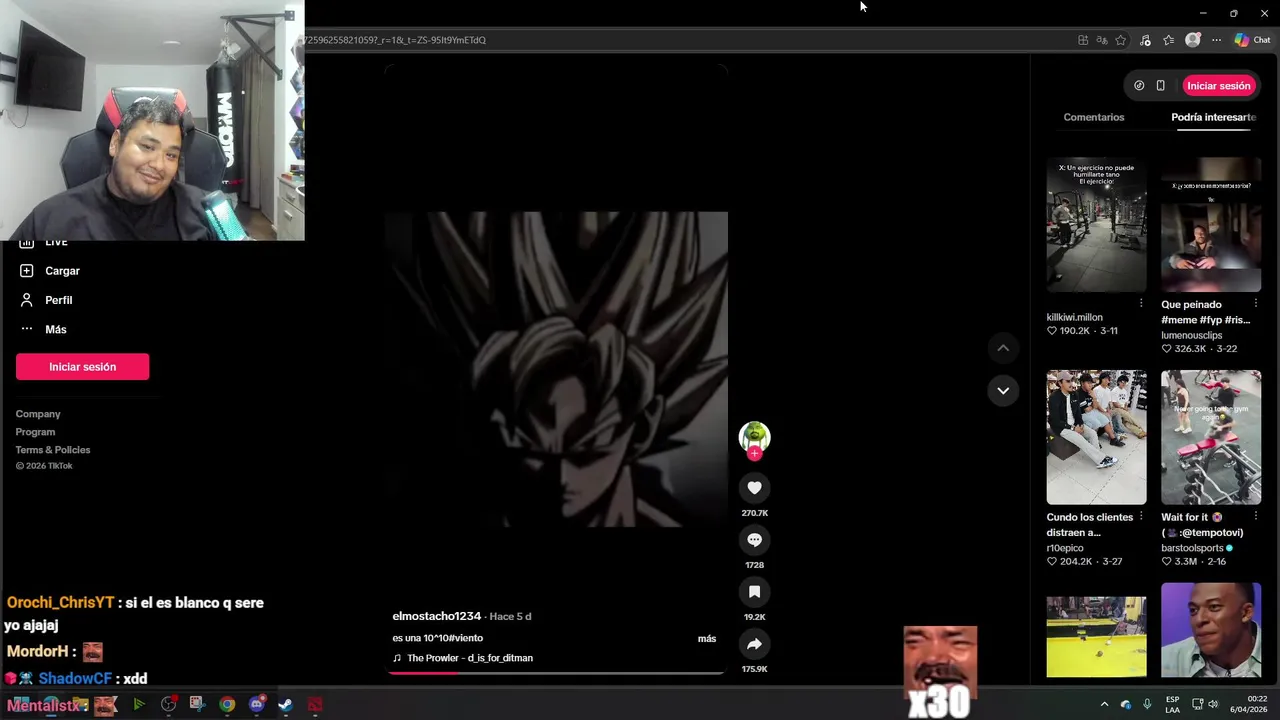The image size is (1280, 720).
Task: Follow the creator via the red plus badge
Action: point(754,454)
